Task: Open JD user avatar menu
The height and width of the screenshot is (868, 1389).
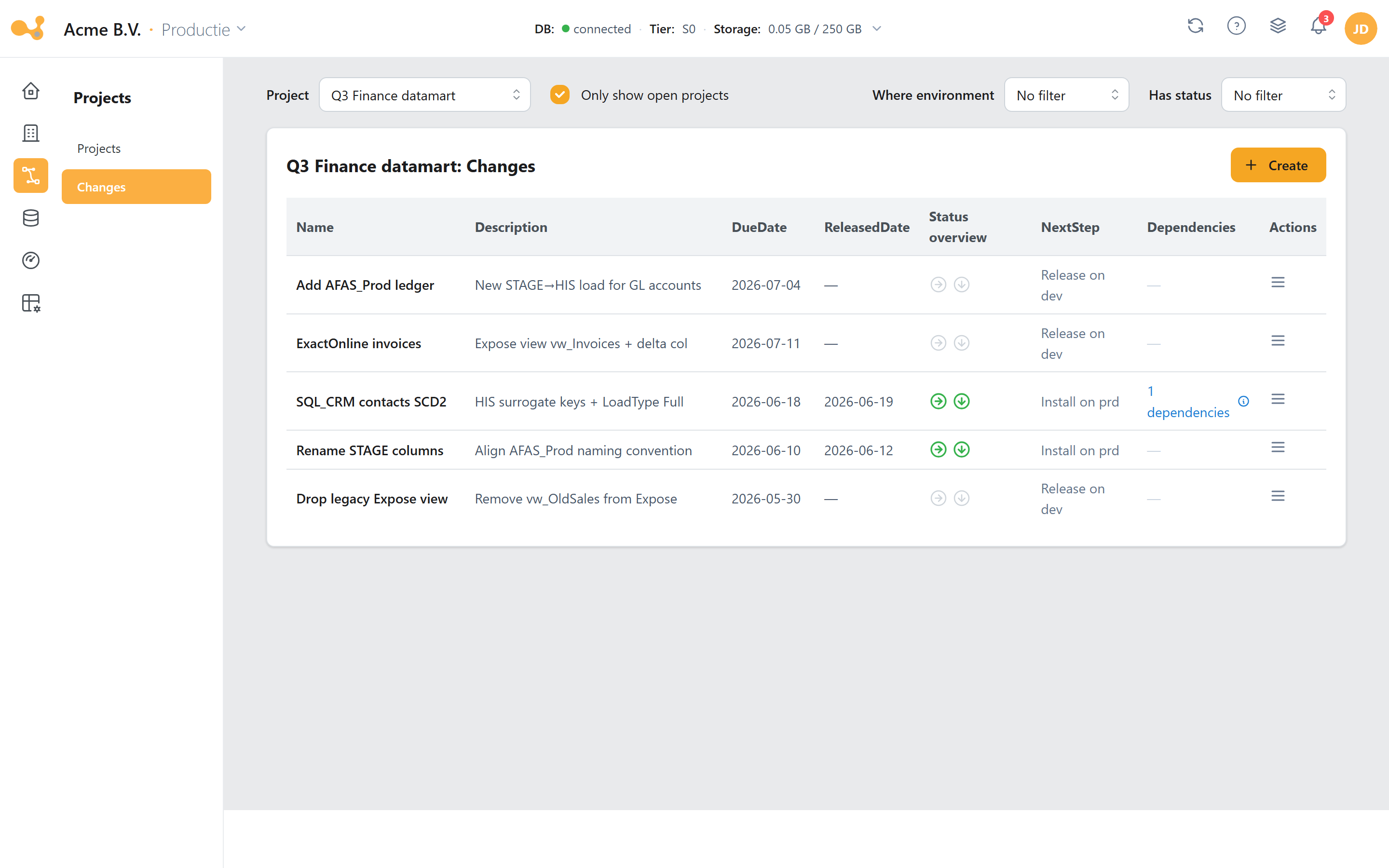Action: [x=1360, y=29]
